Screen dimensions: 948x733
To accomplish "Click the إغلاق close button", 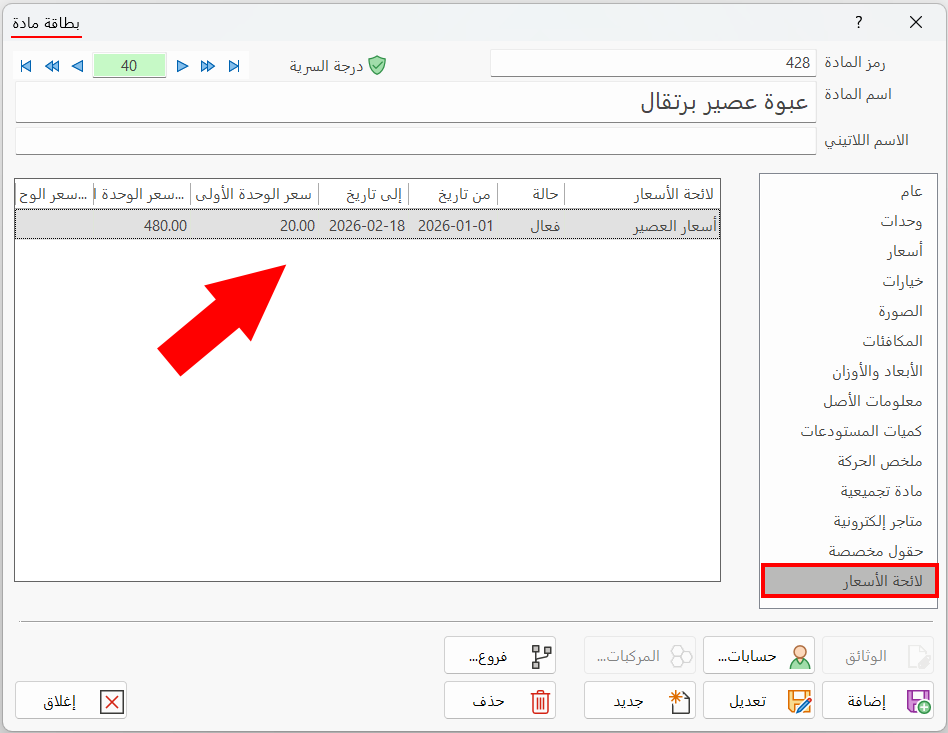I will pos(71,701).
